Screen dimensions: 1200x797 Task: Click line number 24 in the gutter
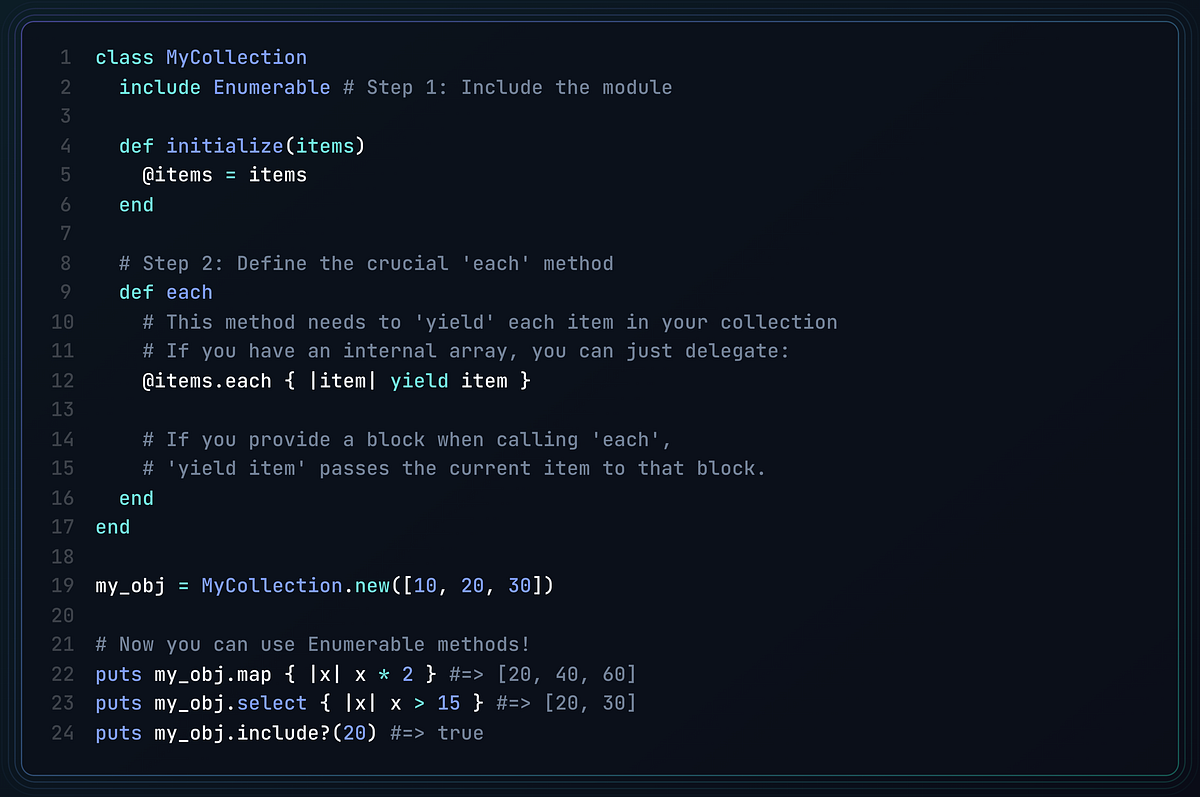coord(62,733)
